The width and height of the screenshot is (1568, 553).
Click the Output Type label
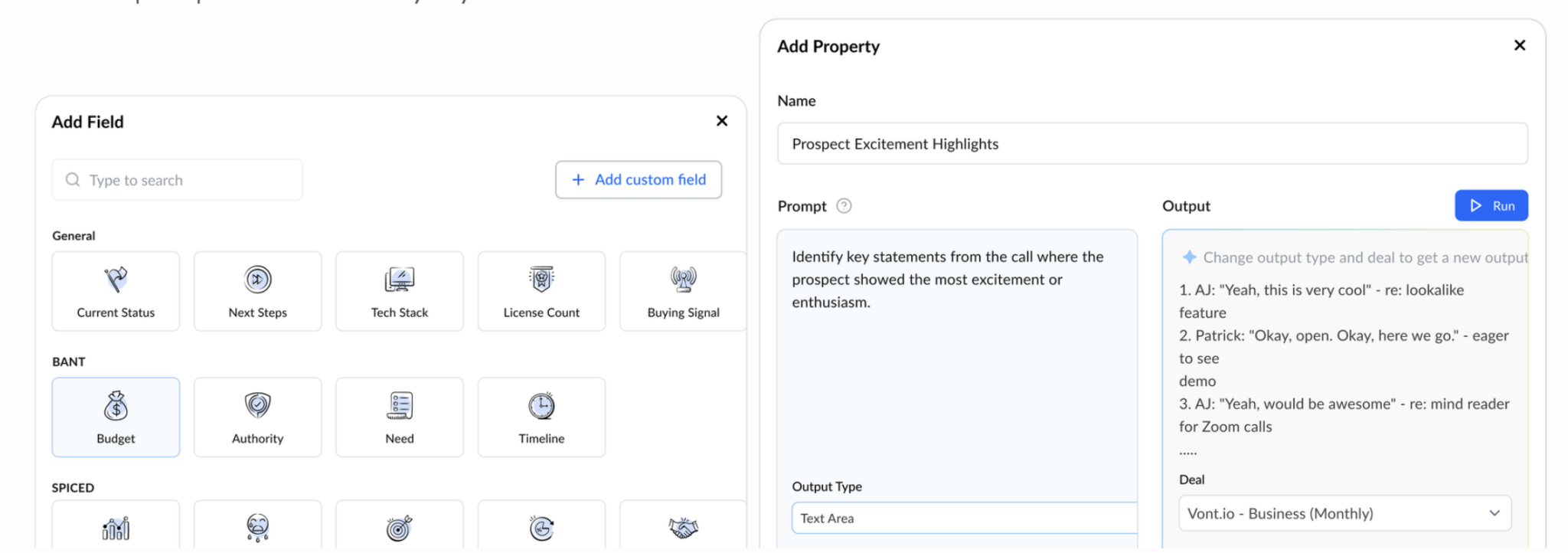coord(827,486)
